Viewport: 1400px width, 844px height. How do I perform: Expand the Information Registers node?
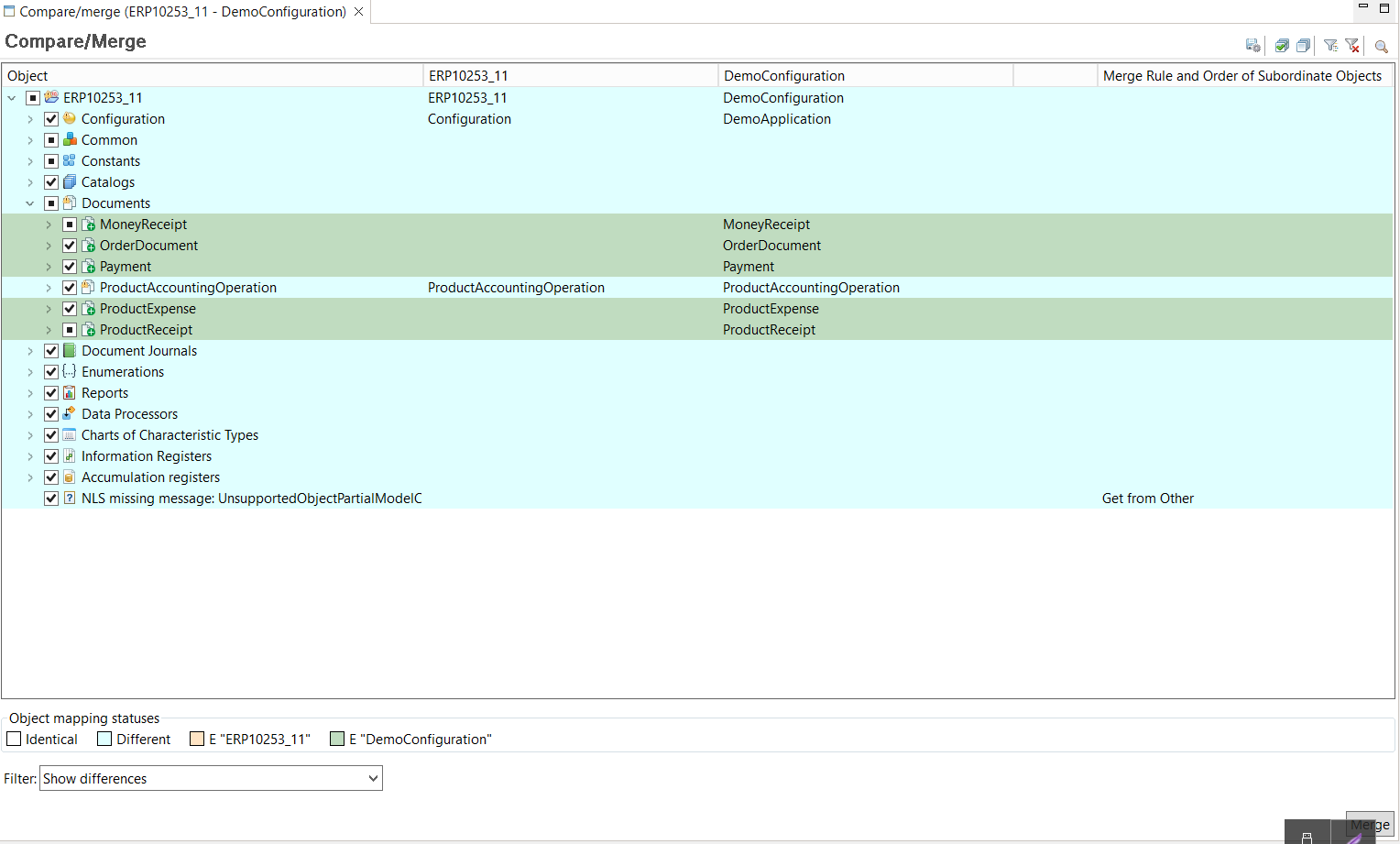[30, 456]
